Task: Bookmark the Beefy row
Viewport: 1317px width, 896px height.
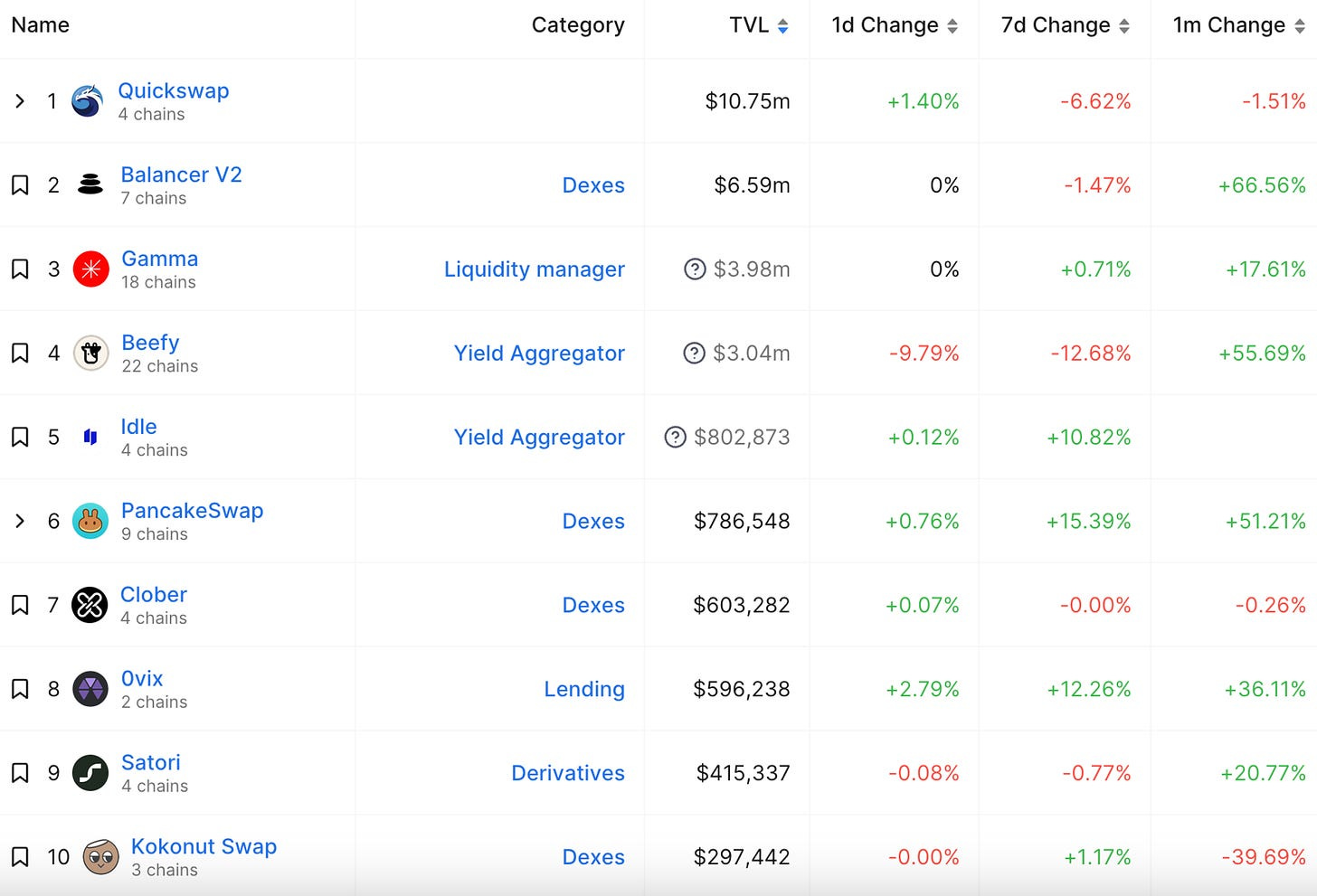Action: 20,354
